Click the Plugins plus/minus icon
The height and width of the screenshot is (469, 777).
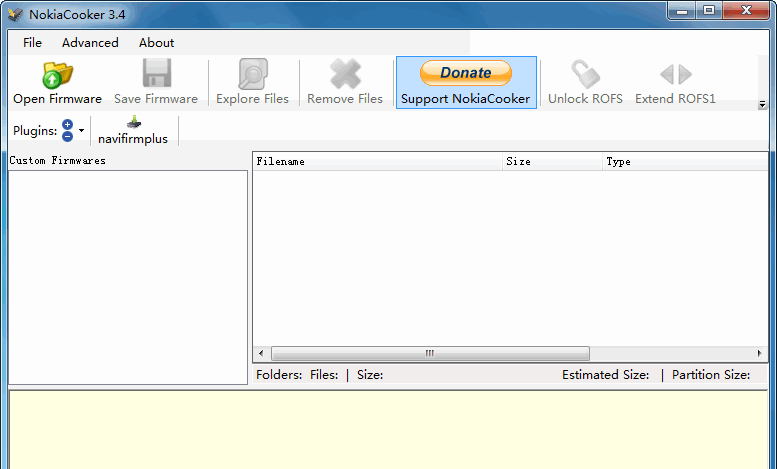tap(67, 130)
